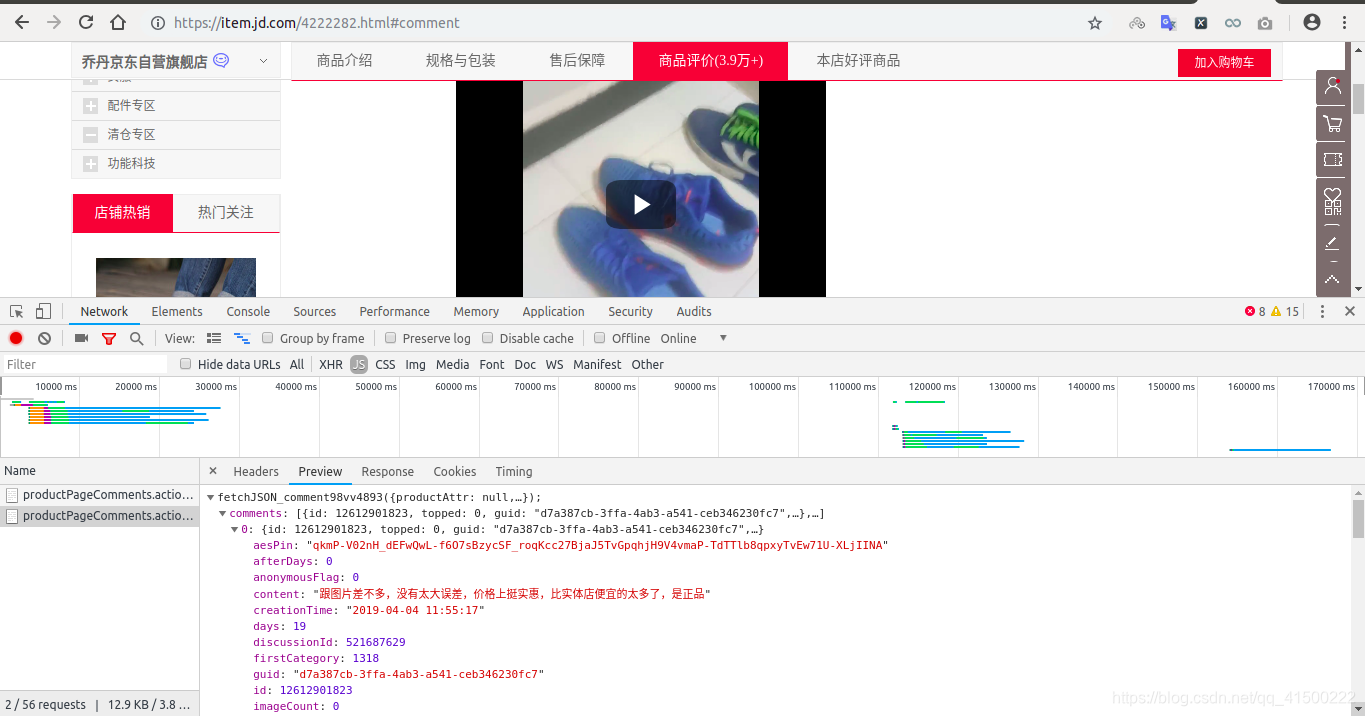Enable Group by frame
Image resolution: width=1365 pixels, height=716 pixels.
coord(267,338)
